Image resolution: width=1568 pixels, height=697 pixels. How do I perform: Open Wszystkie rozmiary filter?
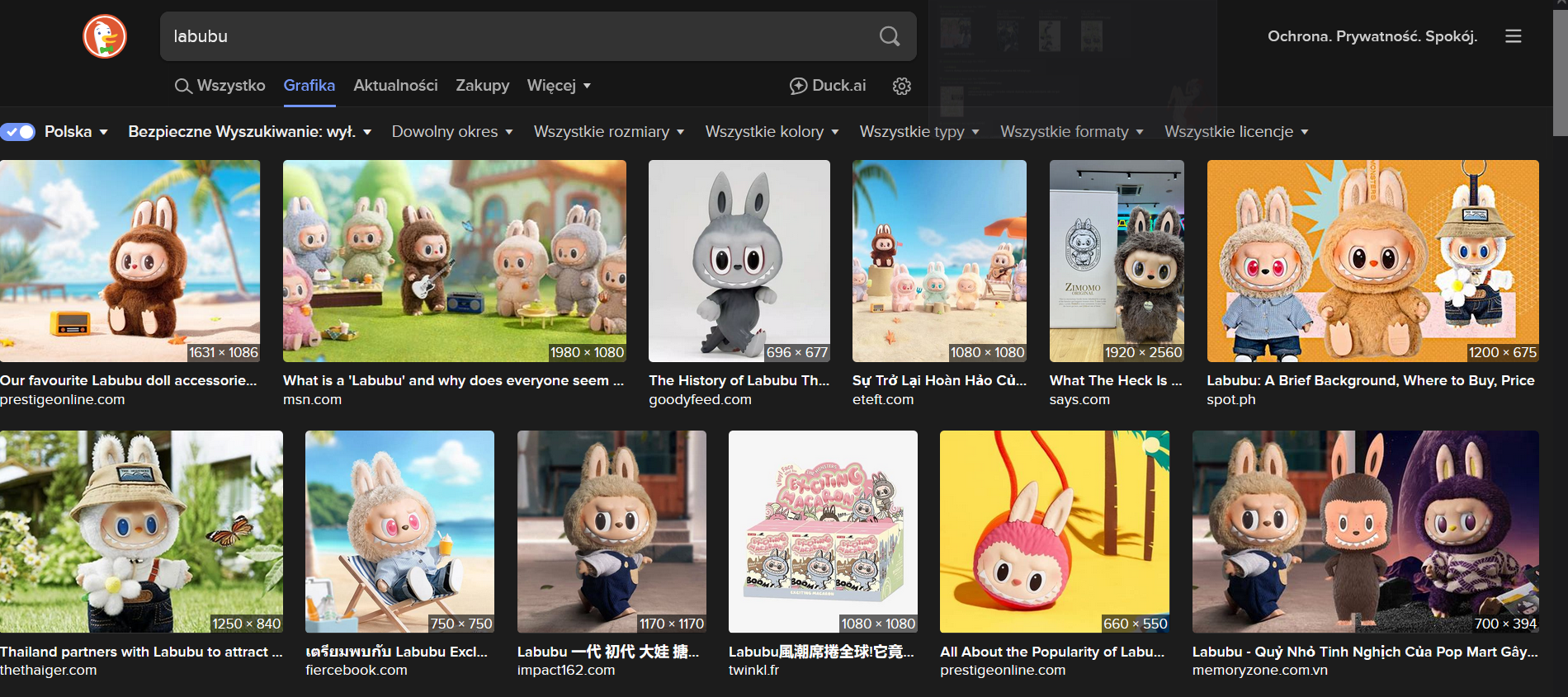(609, 132)
